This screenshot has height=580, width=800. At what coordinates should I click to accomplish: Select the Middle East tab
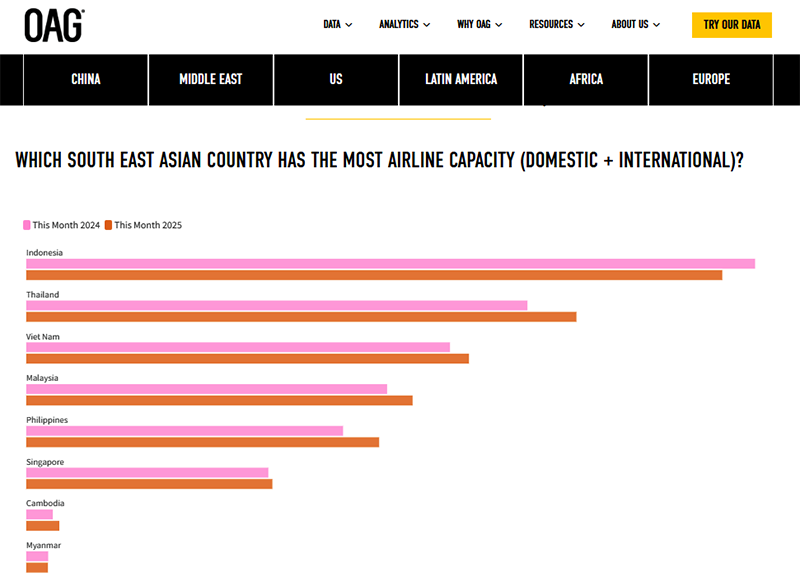[x=211, y=79]
